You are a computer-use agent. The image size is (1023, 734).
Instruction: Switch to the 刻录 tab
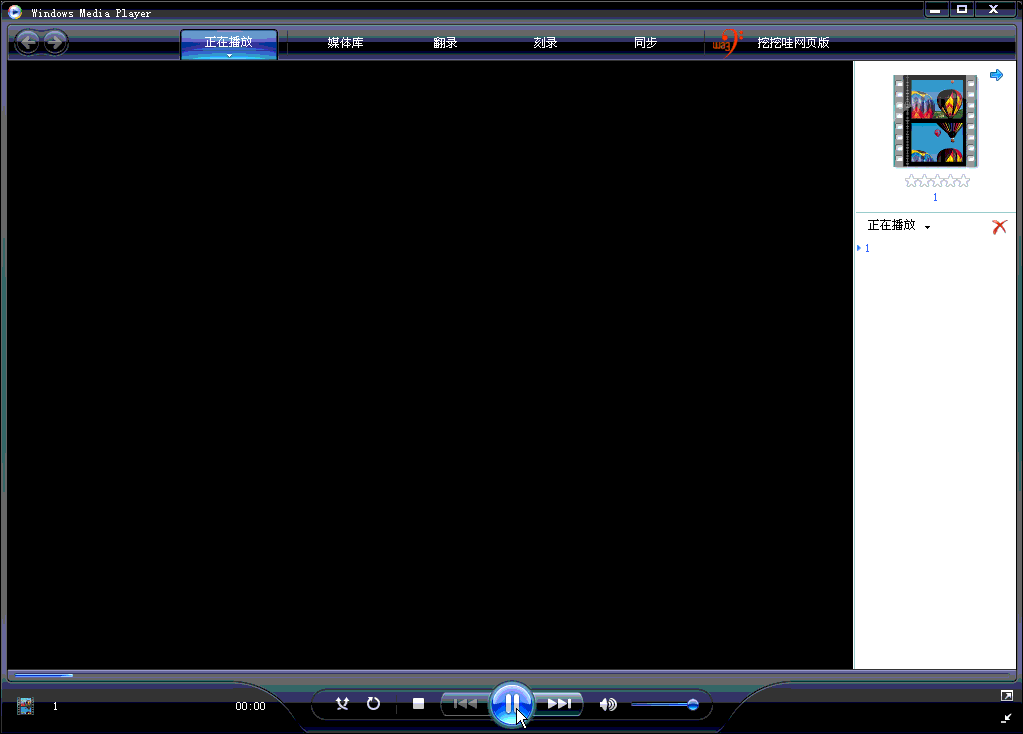pyautogui.click(x=545, y=43)
